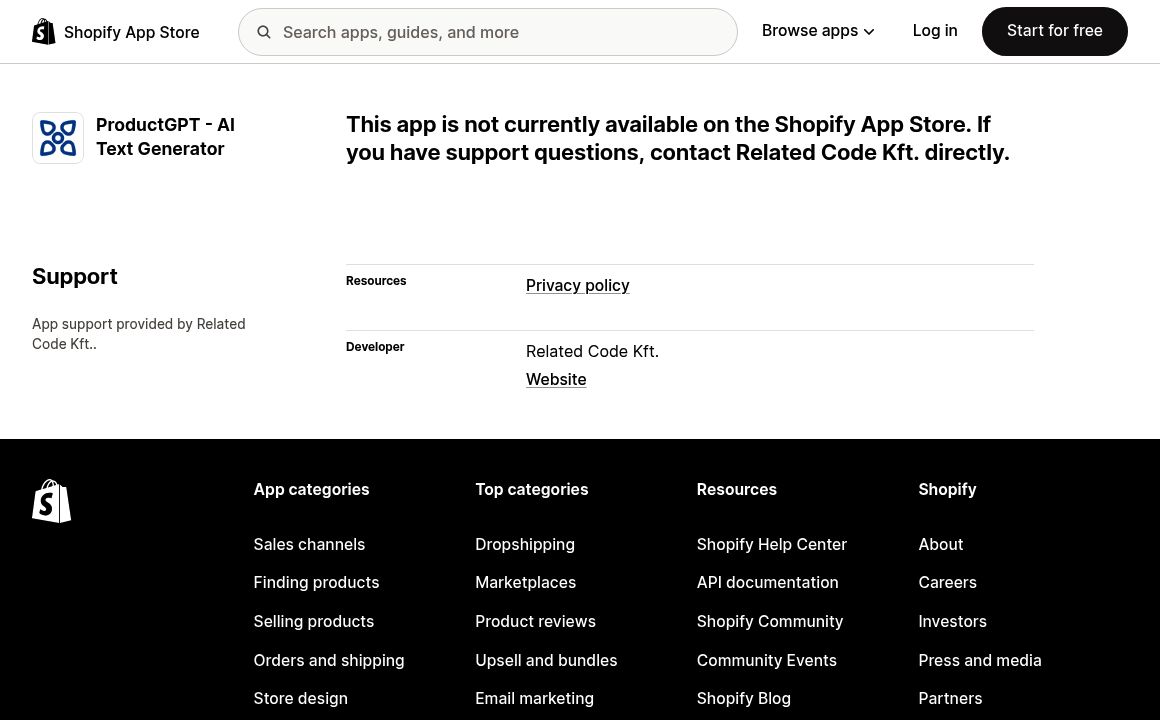Visit the developer Website link

click(556, 380)
